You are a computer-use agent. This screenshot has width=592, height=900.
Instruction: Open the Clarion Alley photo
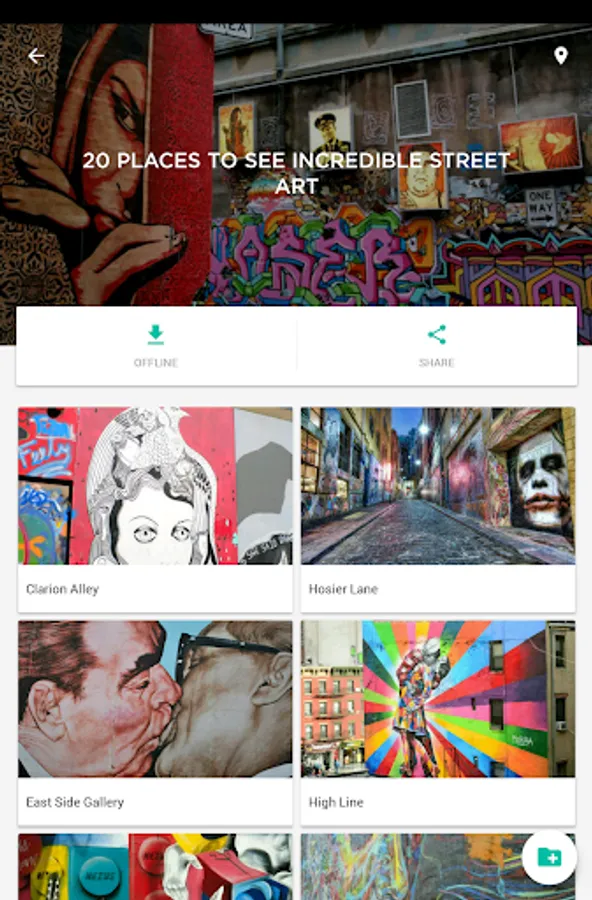pyautogui.click(x=155, y=486)
